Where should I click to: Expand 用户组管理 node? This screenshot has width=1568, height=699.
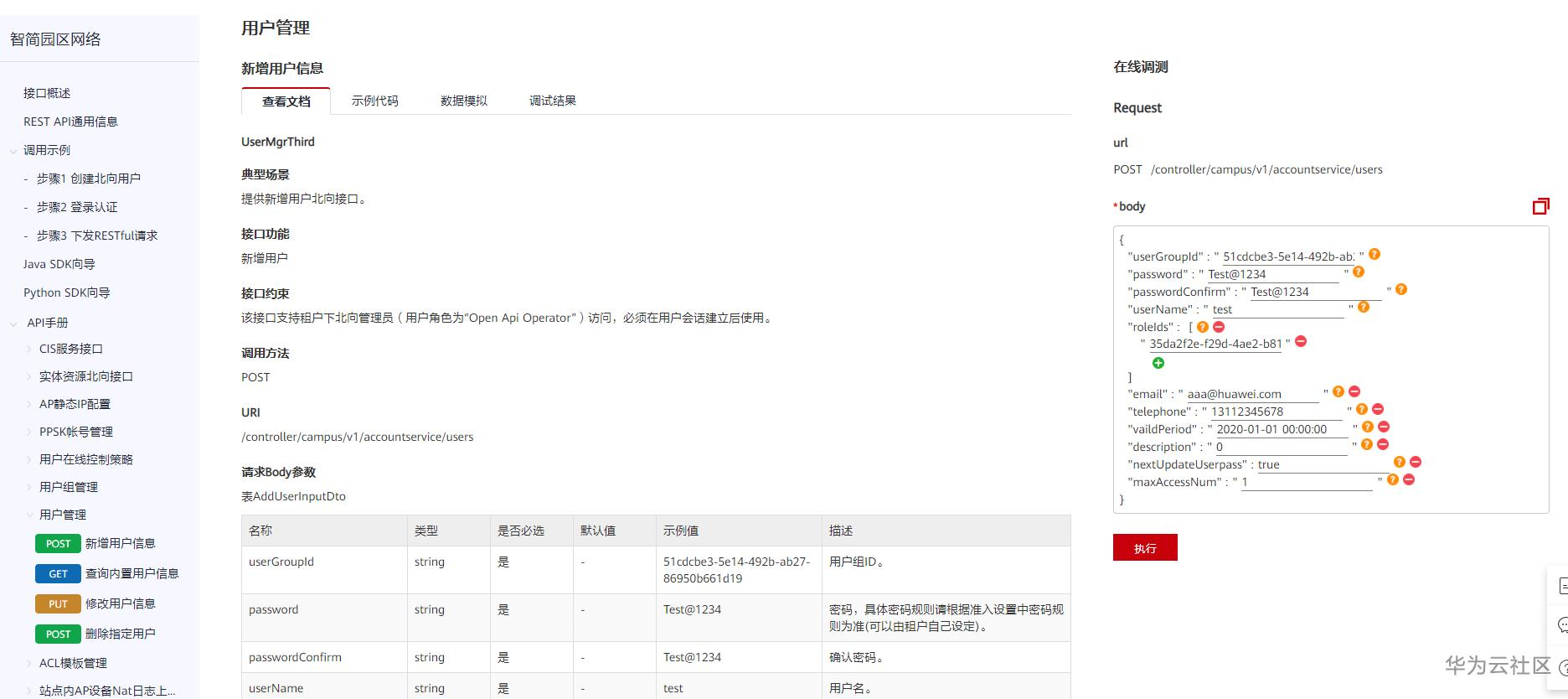tap(30, 487)
